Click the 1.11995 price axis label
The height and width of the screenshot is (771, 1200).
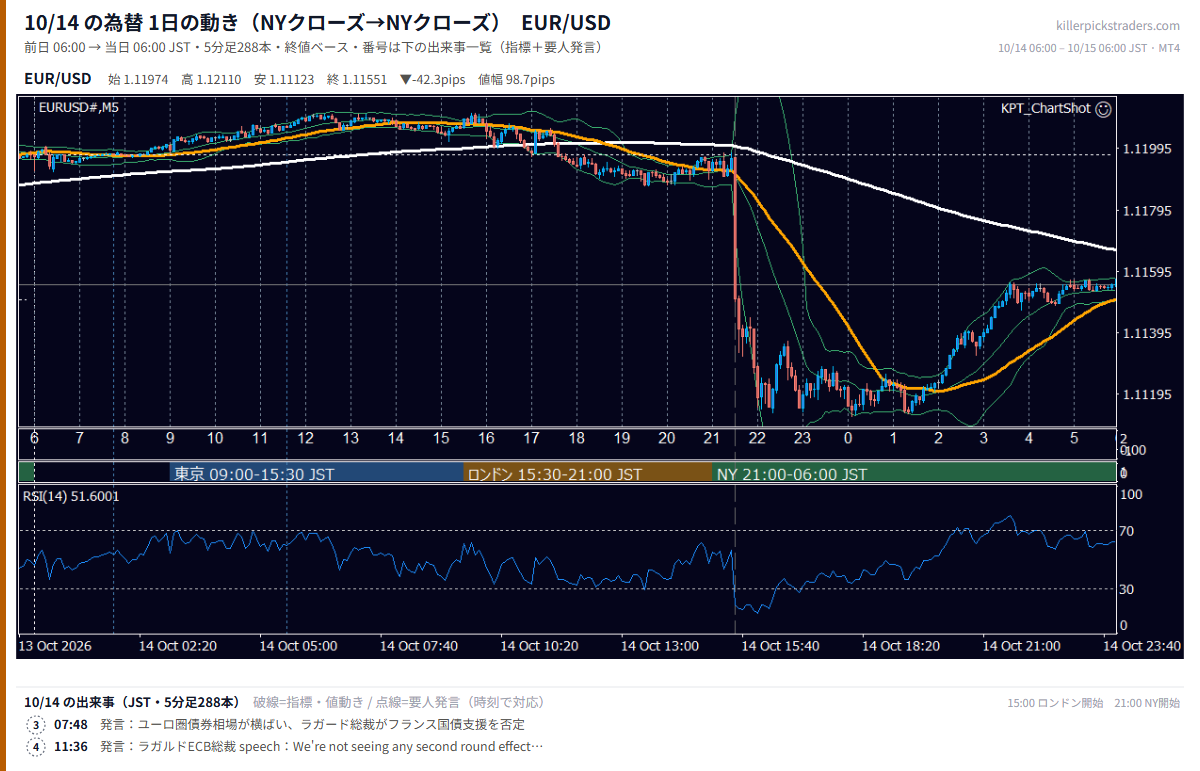[1148, 149]
